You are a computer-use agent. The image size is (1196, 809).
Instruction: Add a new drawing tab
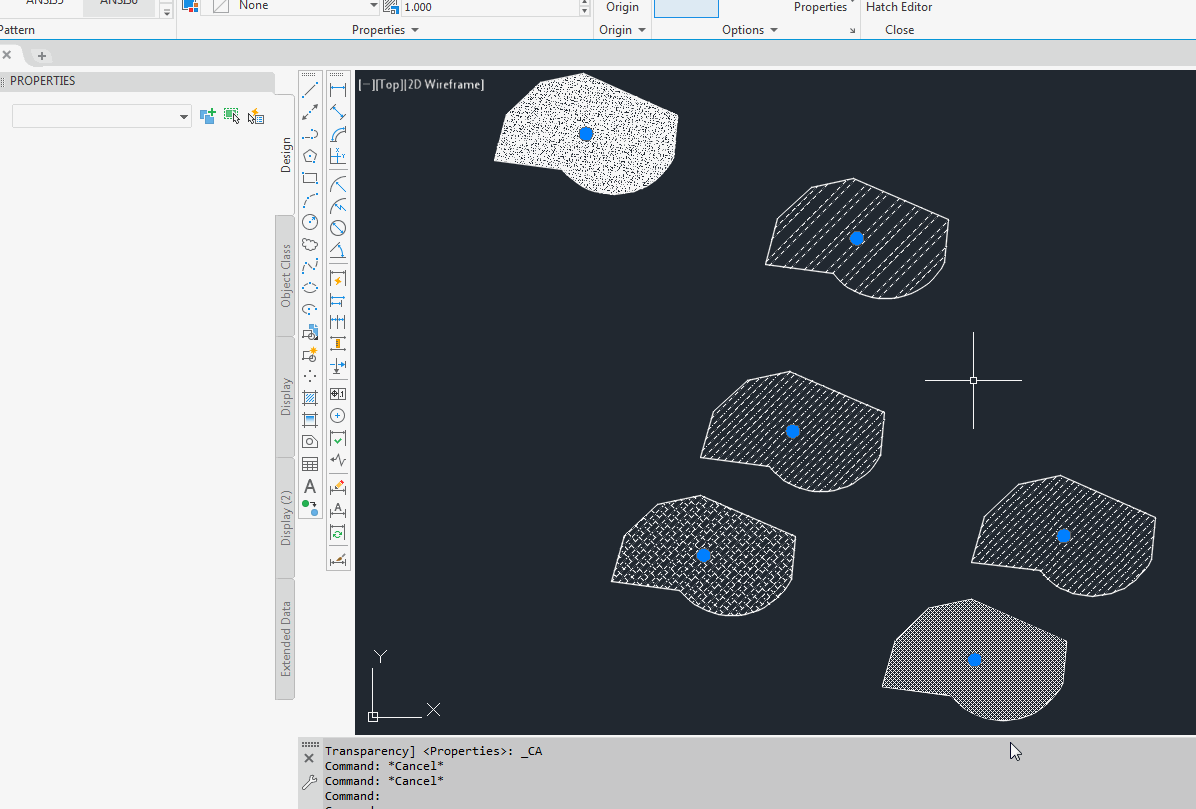tap(42, 56)
